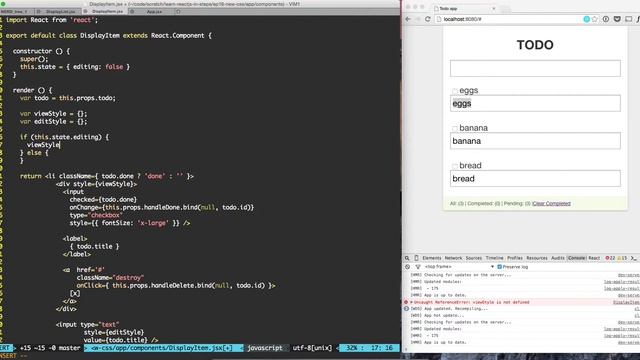Click the cyan extension icon in address bar
The image size is (640, 360).
587,19
